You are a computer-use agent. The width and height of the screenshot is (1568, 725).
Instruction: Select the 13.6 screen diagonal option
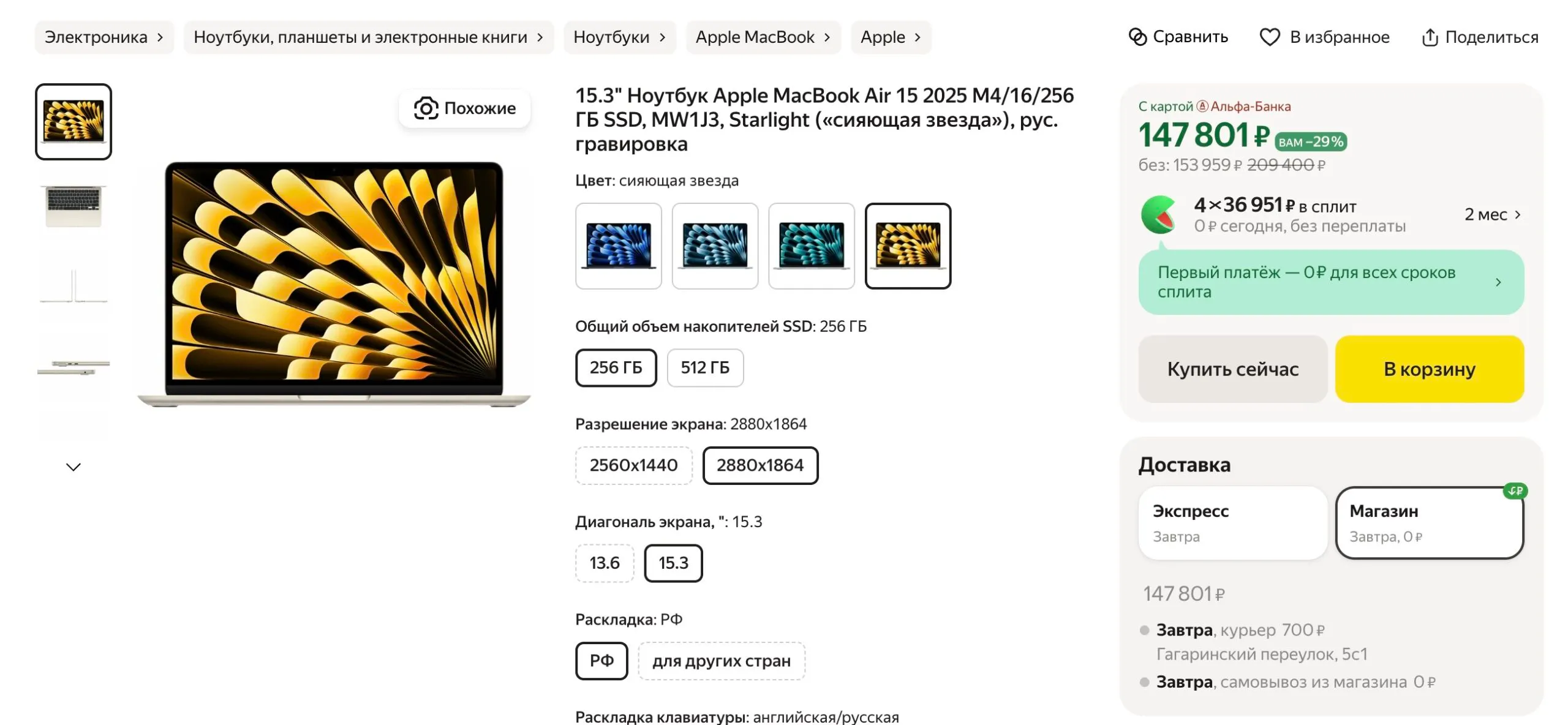(x=604, y=563)
